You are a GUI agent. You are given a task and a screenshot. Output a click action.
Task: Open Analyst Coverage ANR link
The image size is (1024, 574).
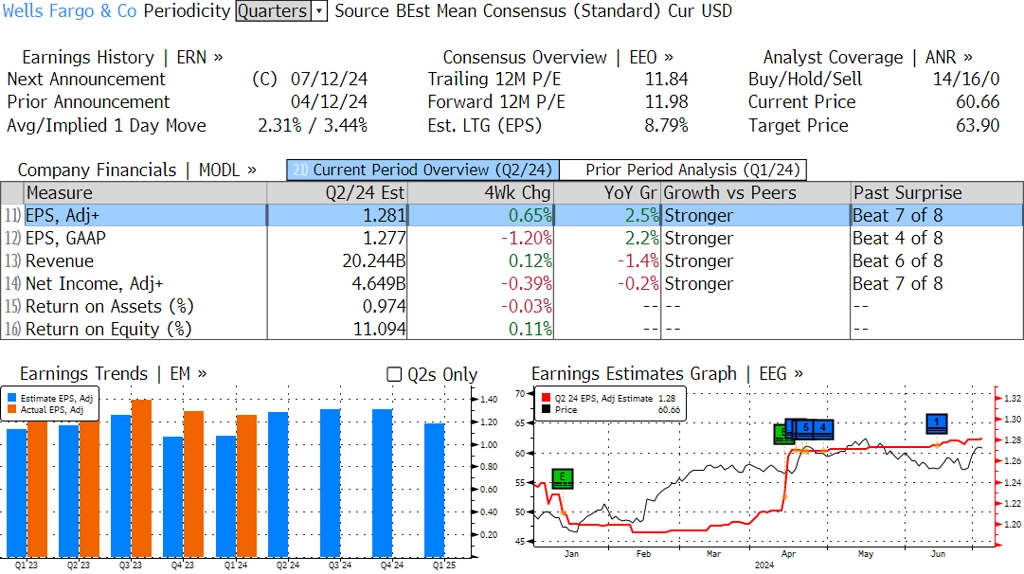[x=867, y=57]
